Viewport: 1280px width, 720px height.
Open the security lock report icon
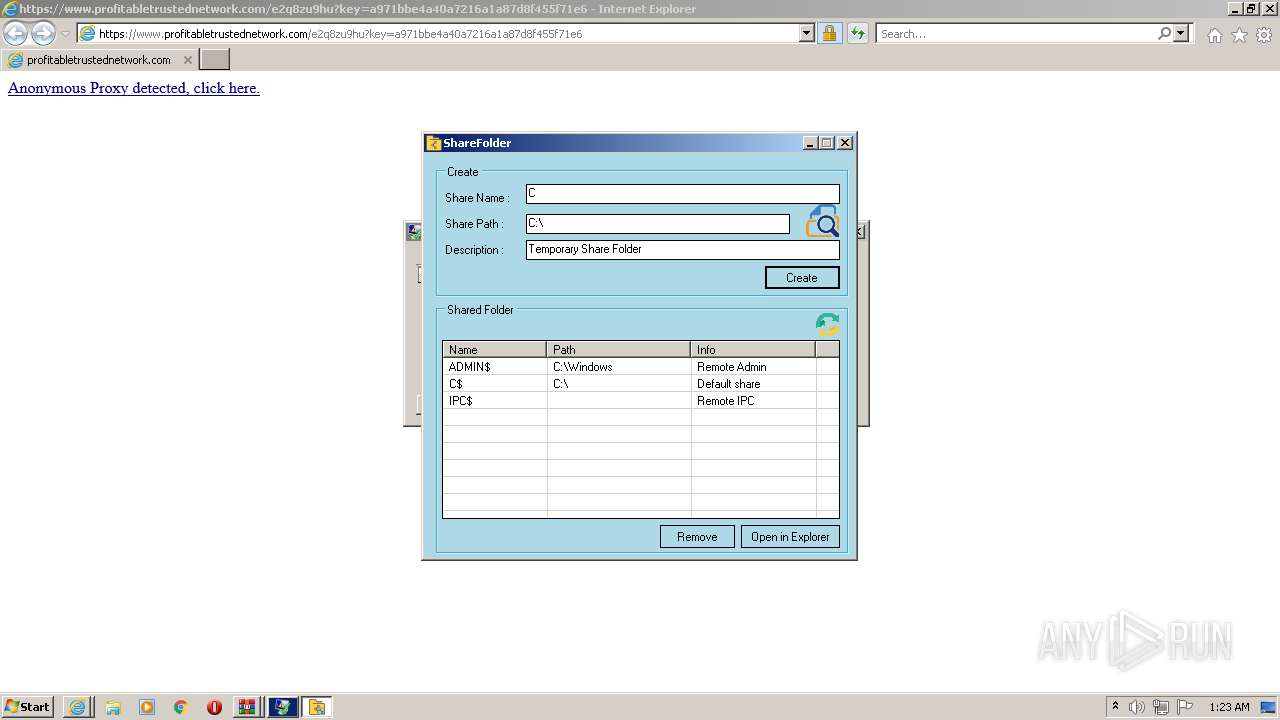pos(829,33)
